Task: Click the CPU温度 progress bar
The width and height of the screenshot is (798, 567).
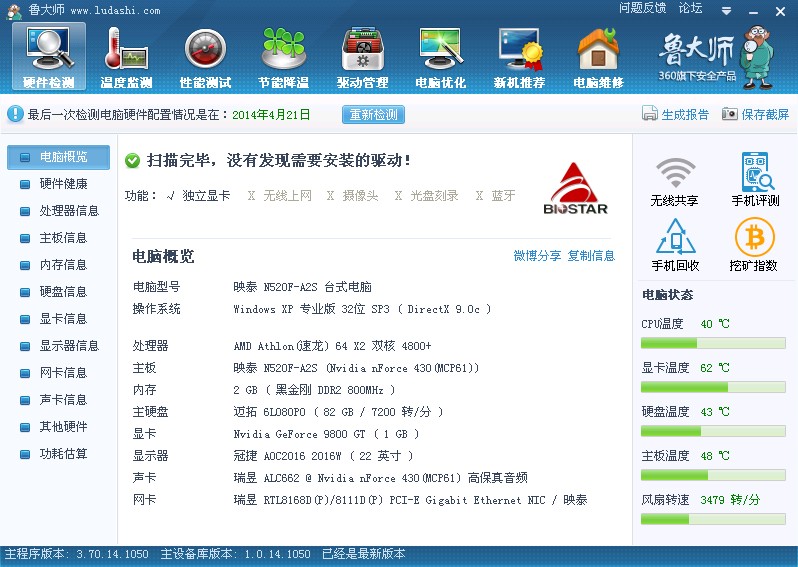Action: click(x=713, y=344)
